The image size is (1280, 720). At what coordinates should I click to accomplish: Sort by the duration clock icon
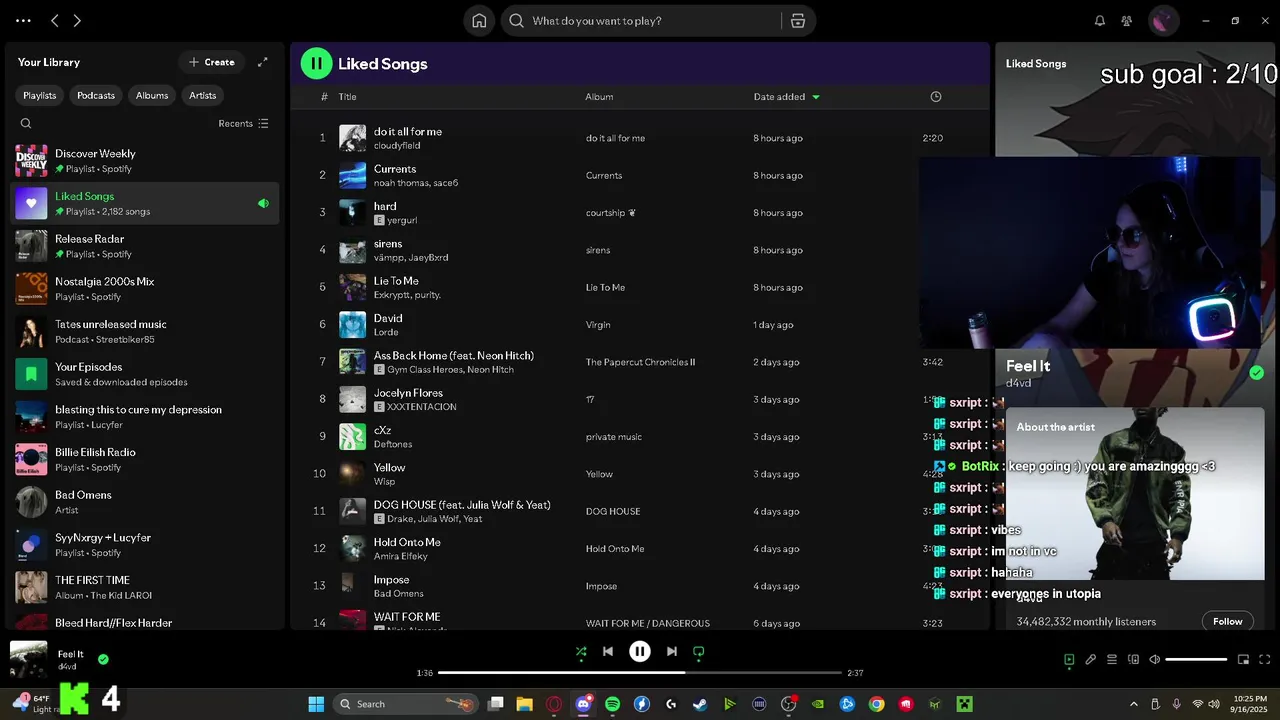[x=936, y=97]
